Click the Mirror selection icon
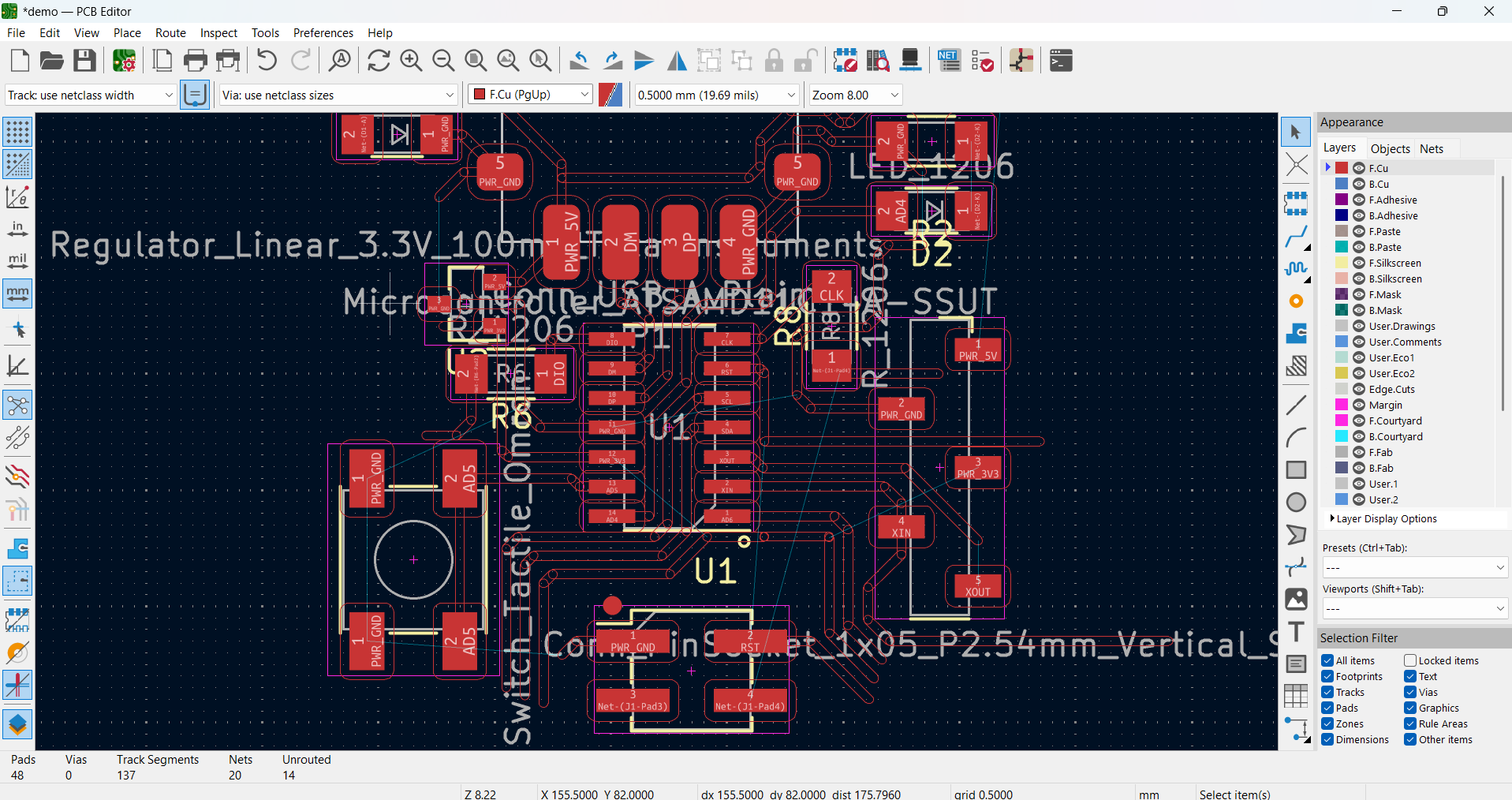 [x=677, y=61]
